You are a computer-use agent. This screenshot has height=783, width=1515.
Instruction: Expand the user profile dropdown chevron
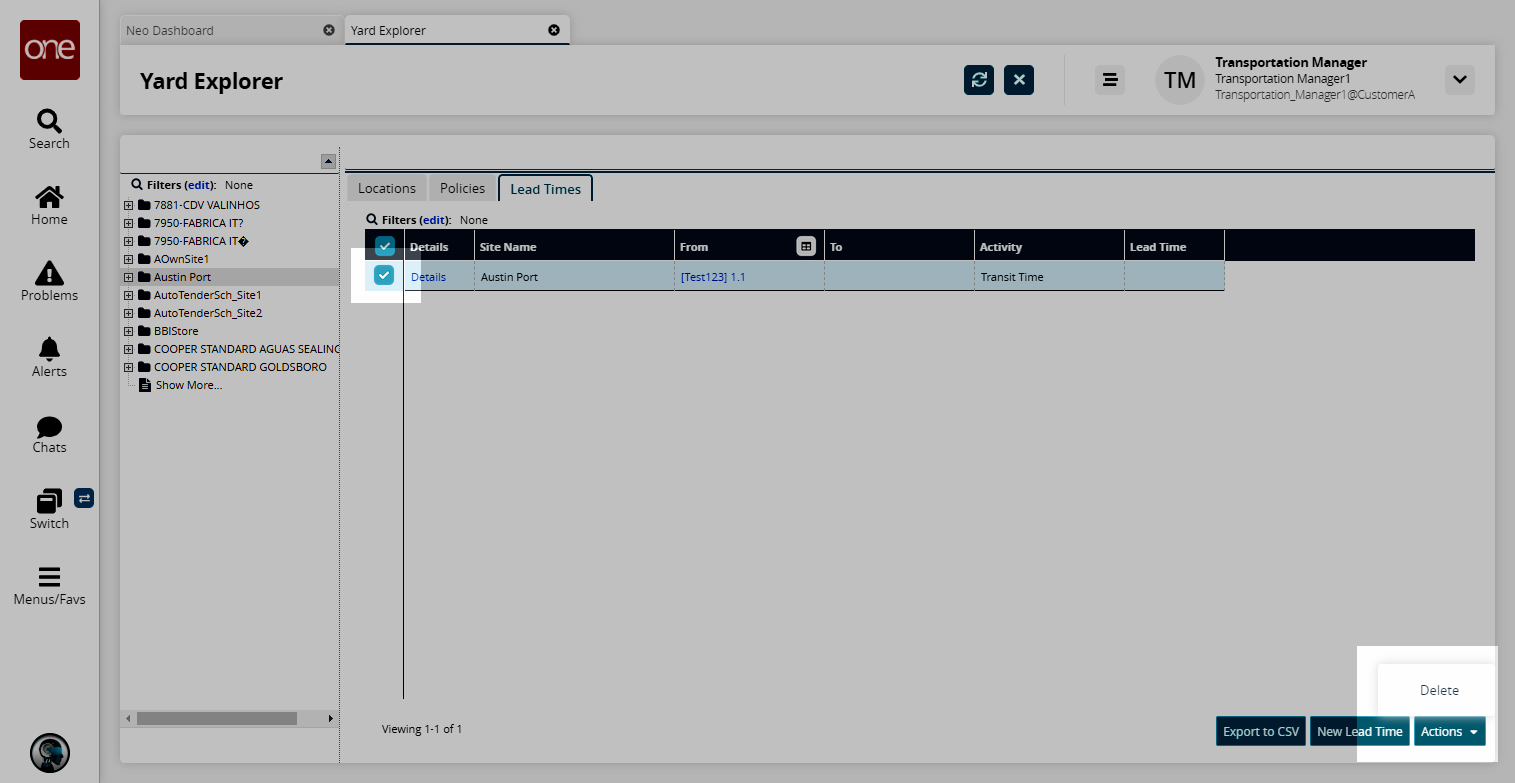pos(1460,80)
